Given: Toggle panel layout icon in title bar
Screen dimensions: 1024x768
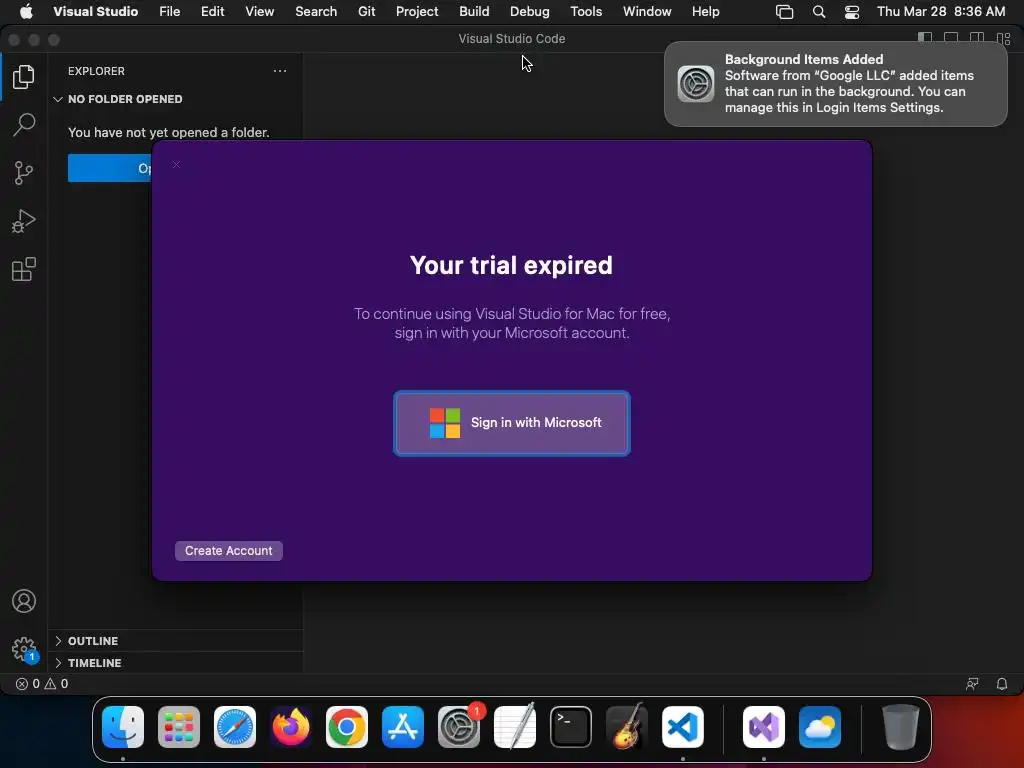Looking at the screenshot, I should coord(951,39).
